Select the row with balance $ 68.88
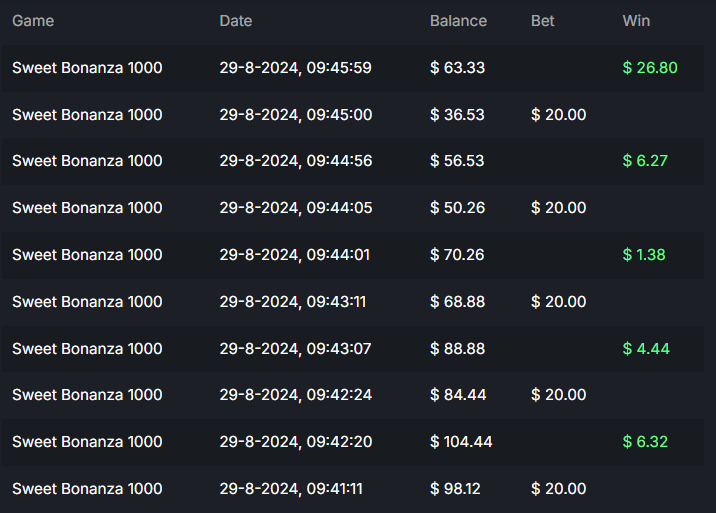Viewport: 716px width, 513px height. click(457, 302)
